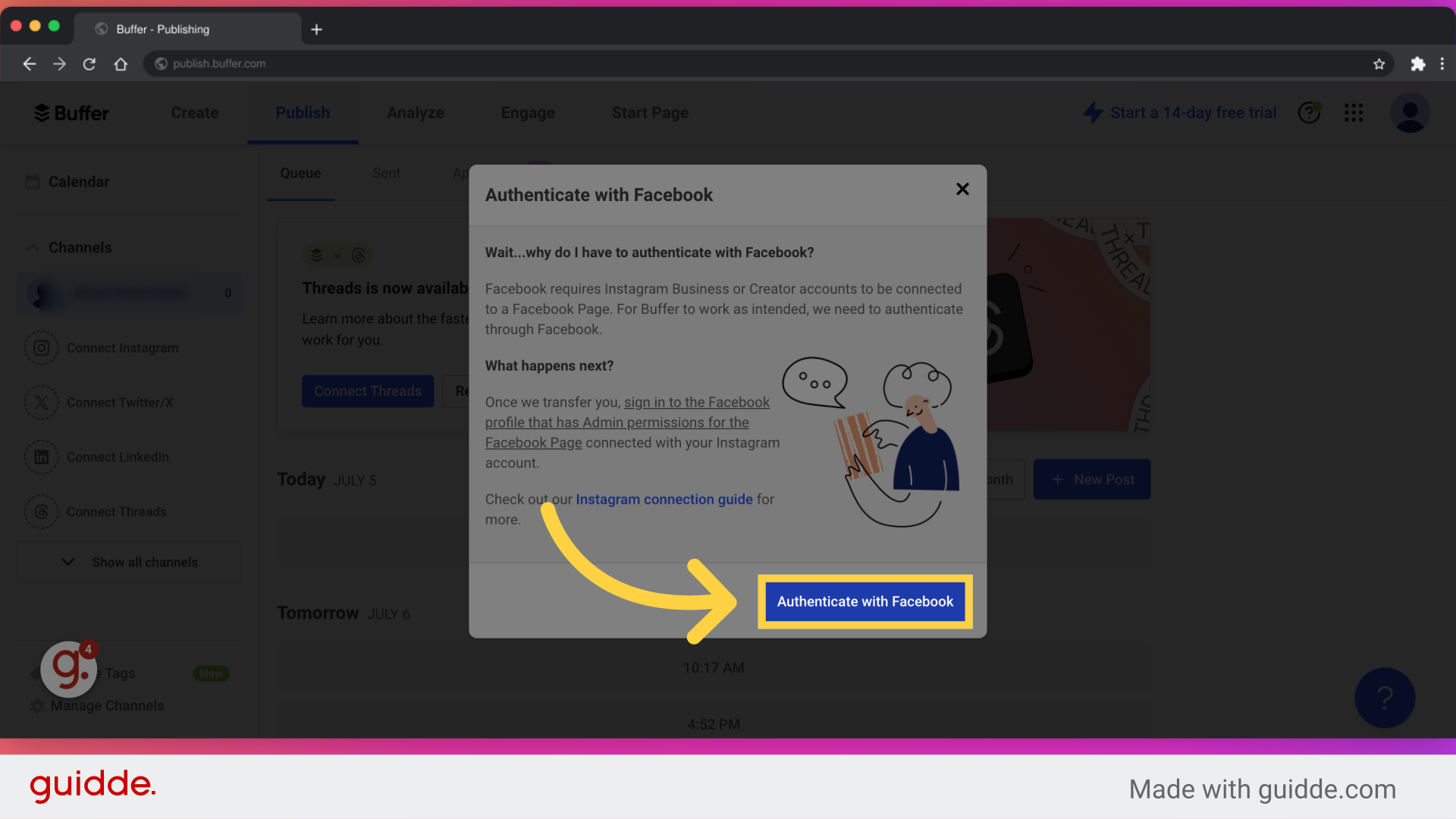Open Connect Threads from the sidebar
The image size is (1456, 819).
click(x=115, y=512)
